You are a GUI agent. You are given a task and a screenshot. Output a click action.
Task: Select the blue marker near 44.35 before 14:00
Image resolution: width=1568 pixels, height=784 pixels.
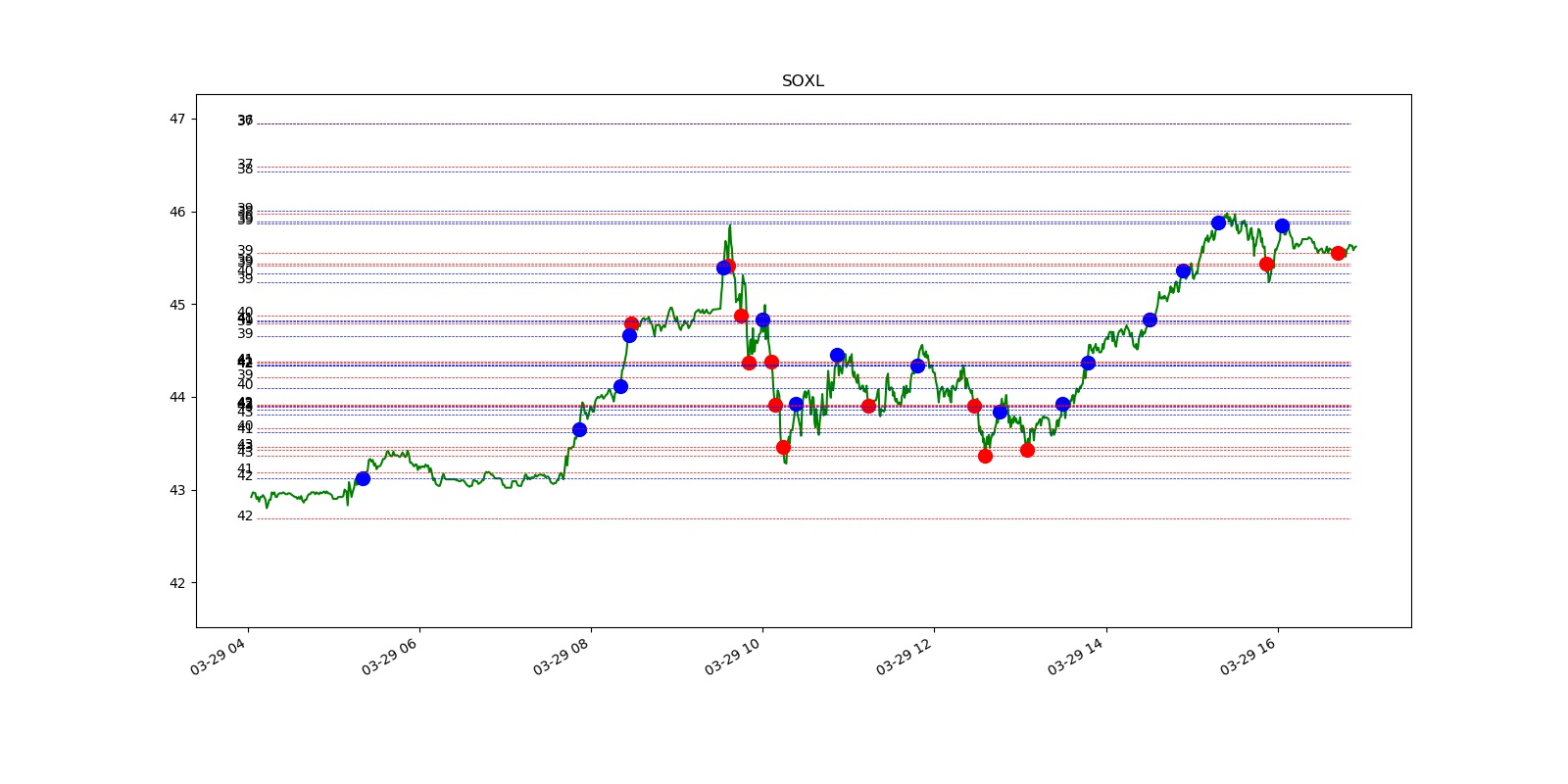(1088, 363)
